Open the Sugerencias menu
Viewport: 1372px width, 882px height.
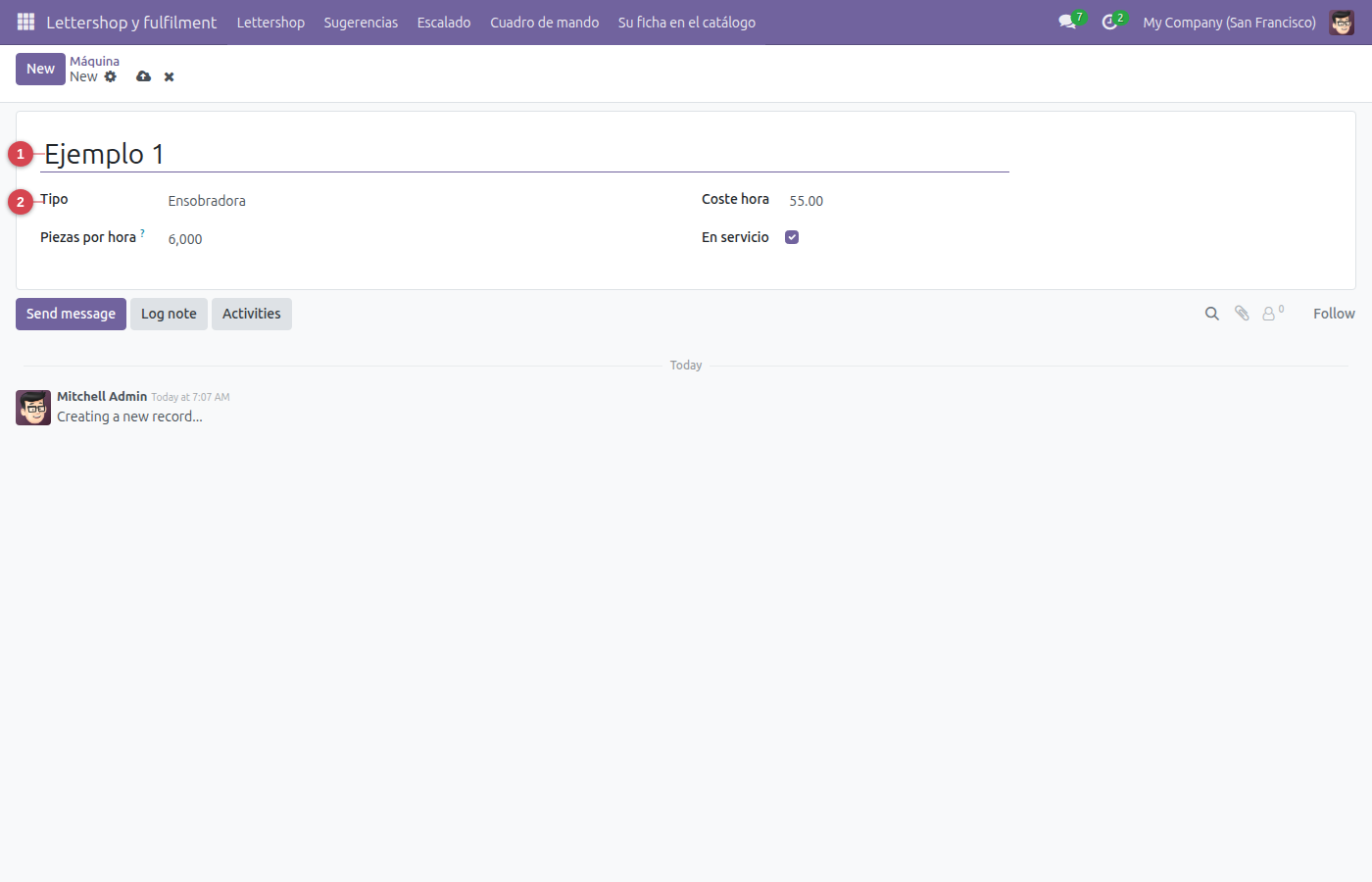pyautogui.click(x=361, y=22)
